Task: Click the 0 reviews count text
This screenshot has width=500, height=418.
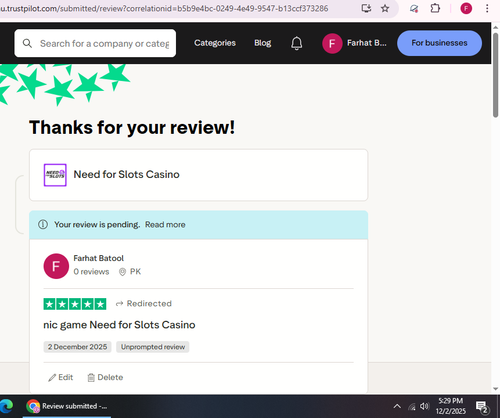Action: tap(91, 272)
